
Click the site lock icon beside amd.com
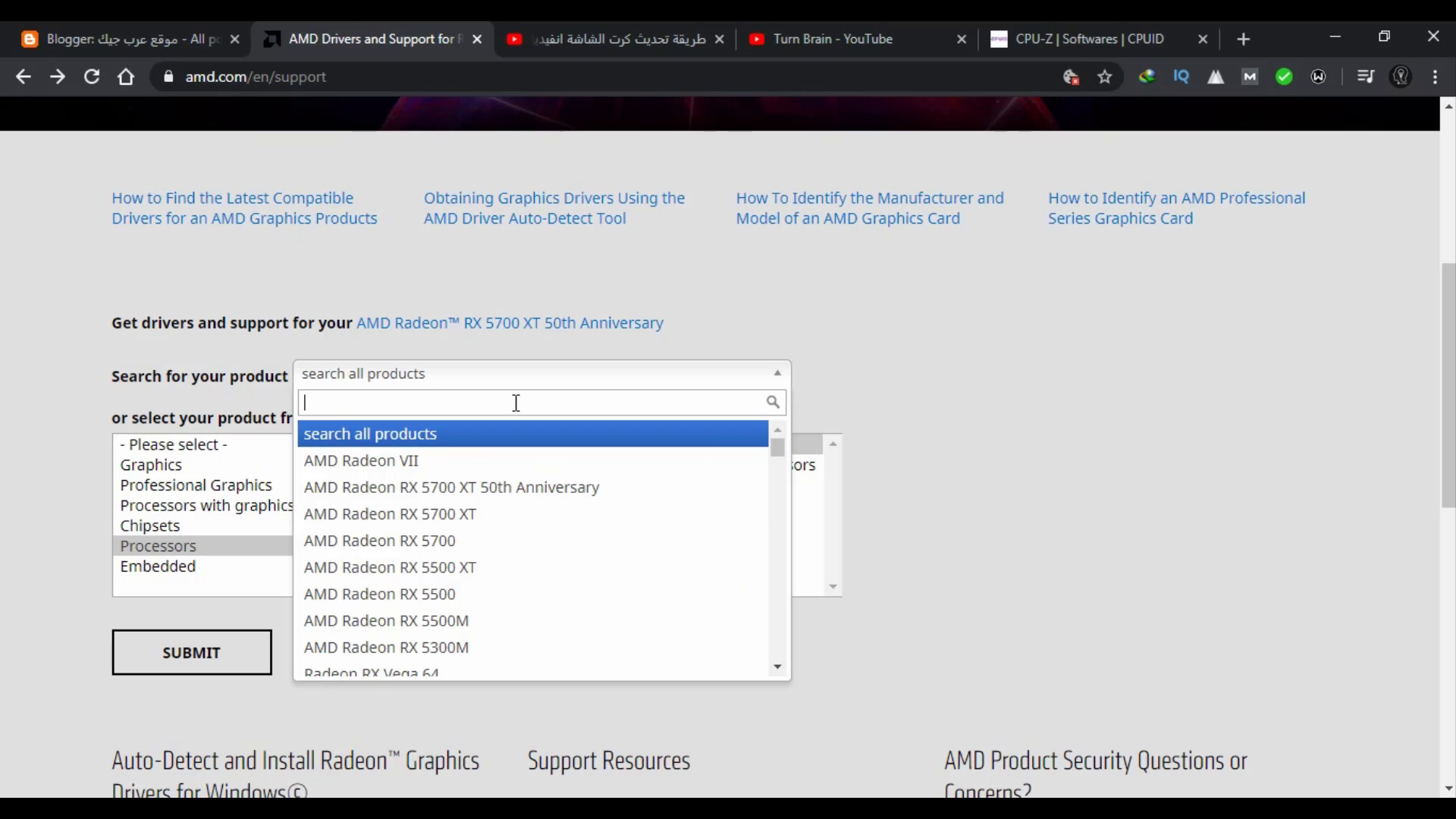(168, 77)
